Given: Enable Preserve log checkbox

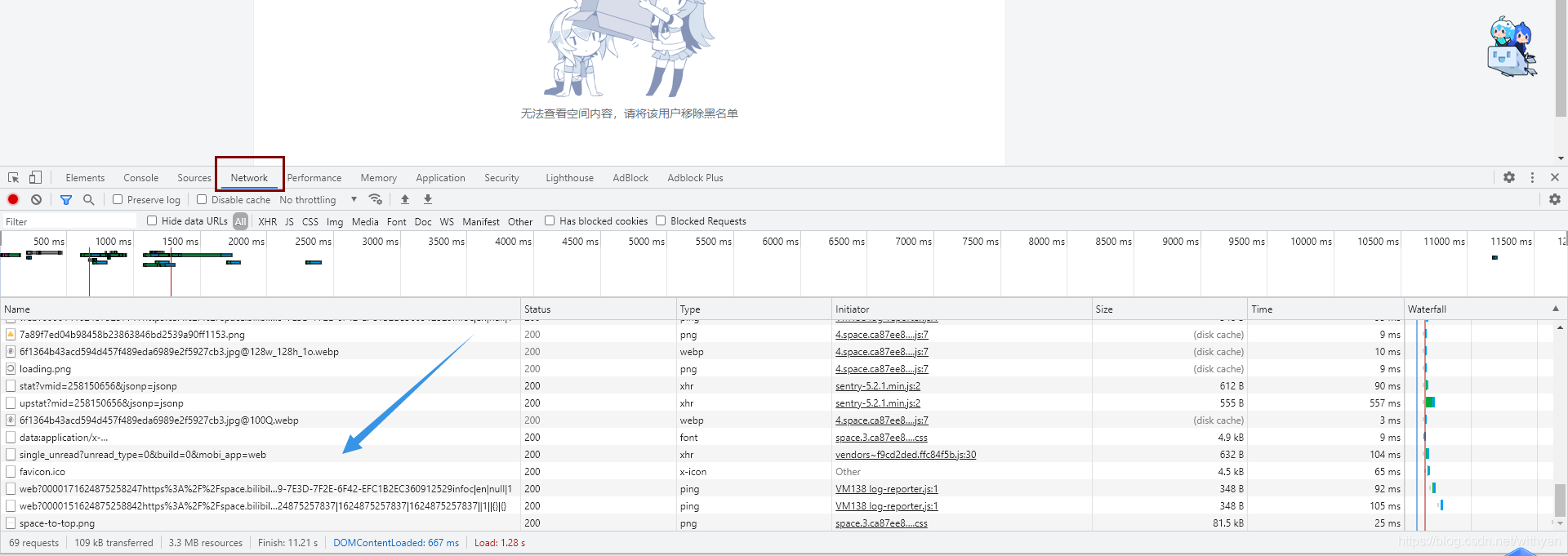Looking at the screenshot, I should click(x=118, y=199).
